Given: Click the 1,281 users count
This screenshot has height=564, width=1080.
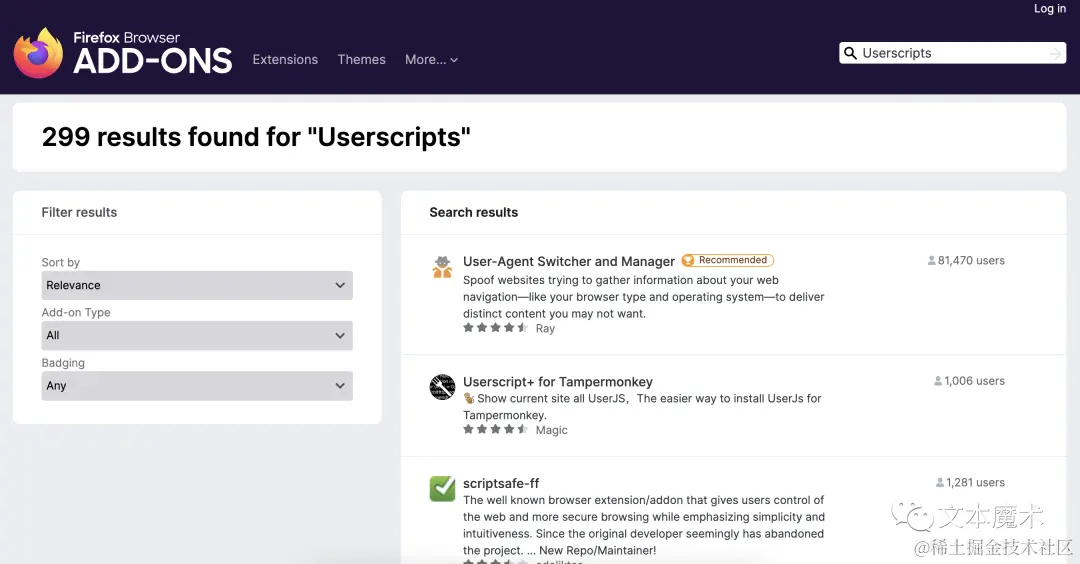Looking at the screenshot, I should pos(975,483).
